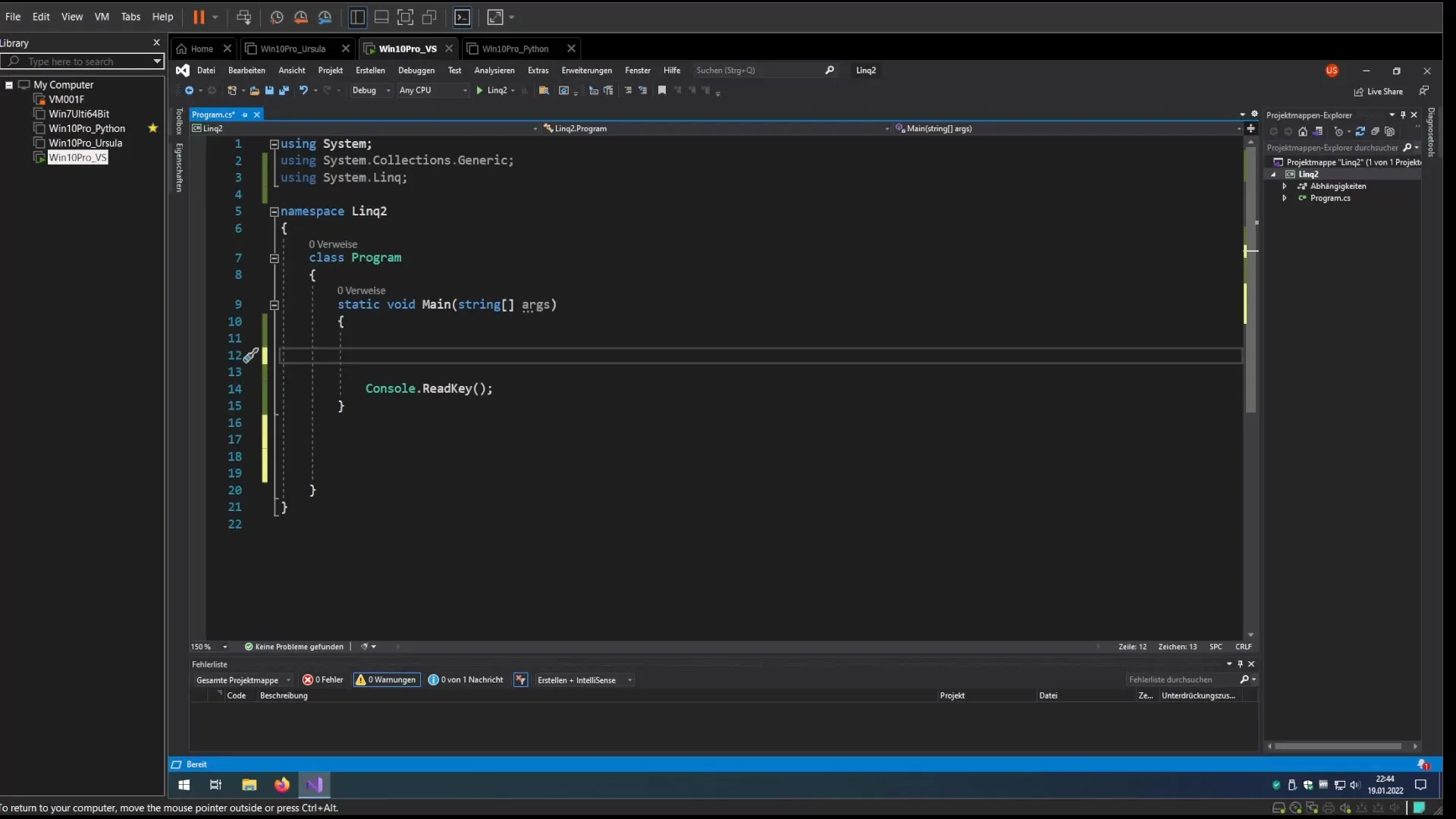Send Ctrl+Alt+Del to the VM
Image resolution: width=1456 pixels, height=819 pixels.
point(243,17)
